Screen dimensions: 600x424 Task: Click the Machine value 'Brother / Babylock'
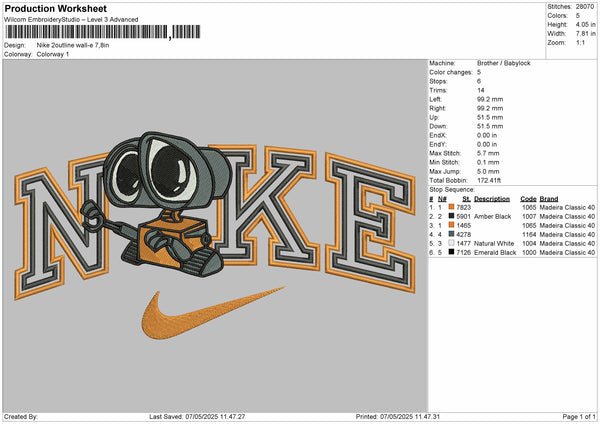[504, 63]
